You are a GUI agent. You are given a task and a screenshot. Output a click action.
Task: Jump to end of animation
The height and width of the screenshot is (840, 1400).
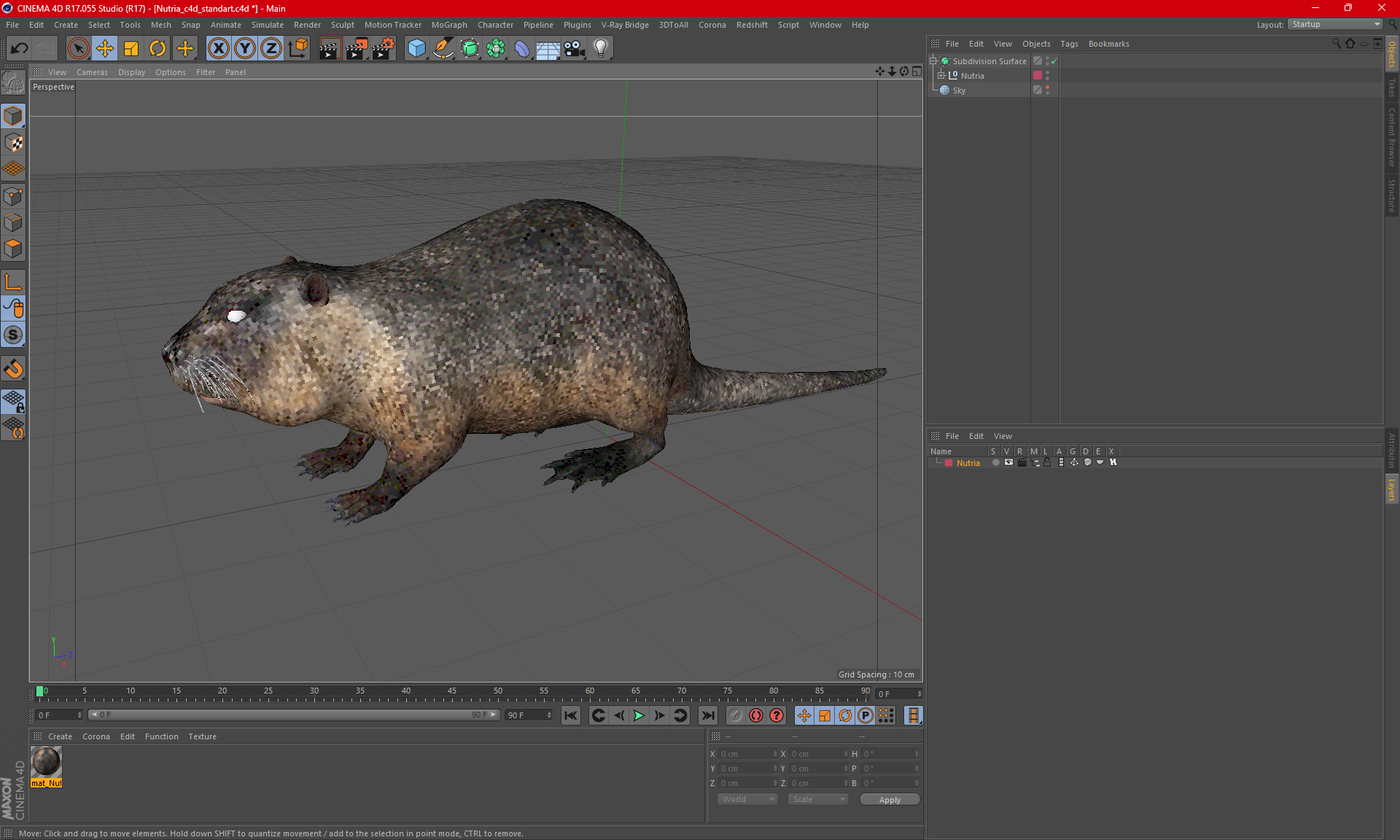point(707,715)
